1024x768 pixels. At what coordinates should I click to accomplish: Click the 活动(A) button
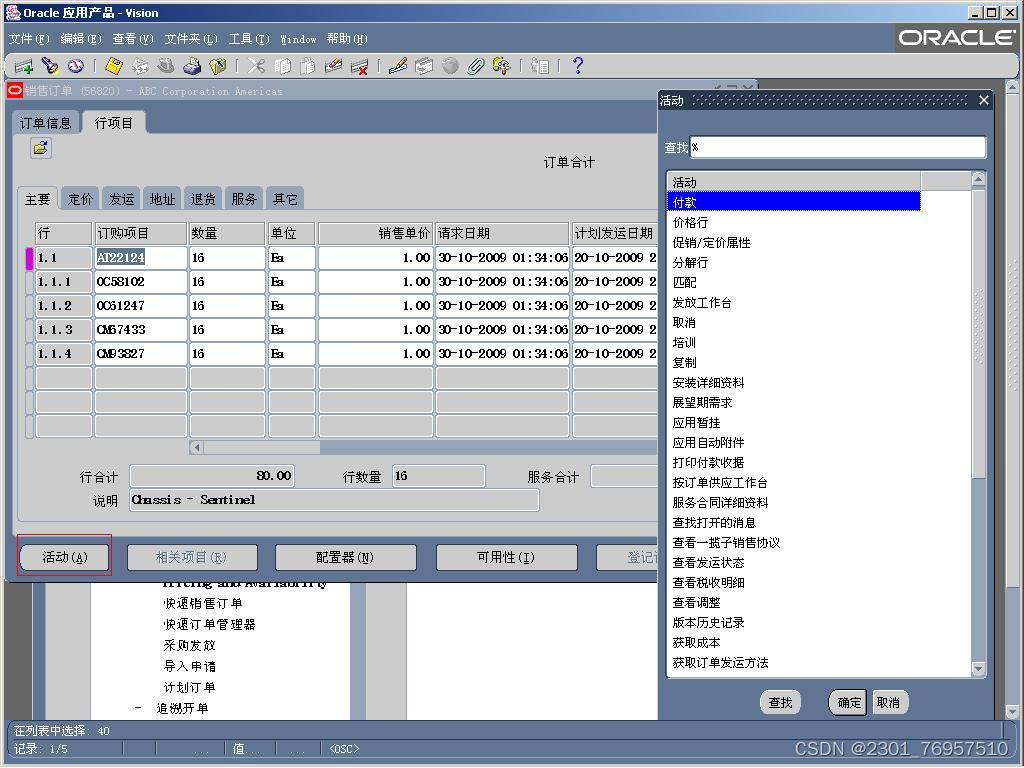[65, 557]
